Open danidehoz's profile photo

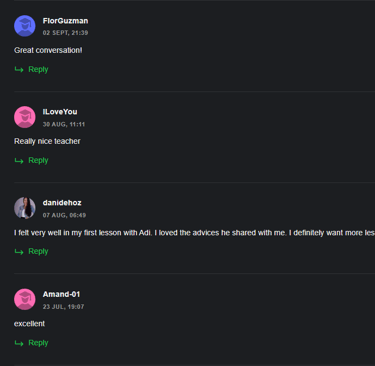pyautogui.click(x=25, y=208)
